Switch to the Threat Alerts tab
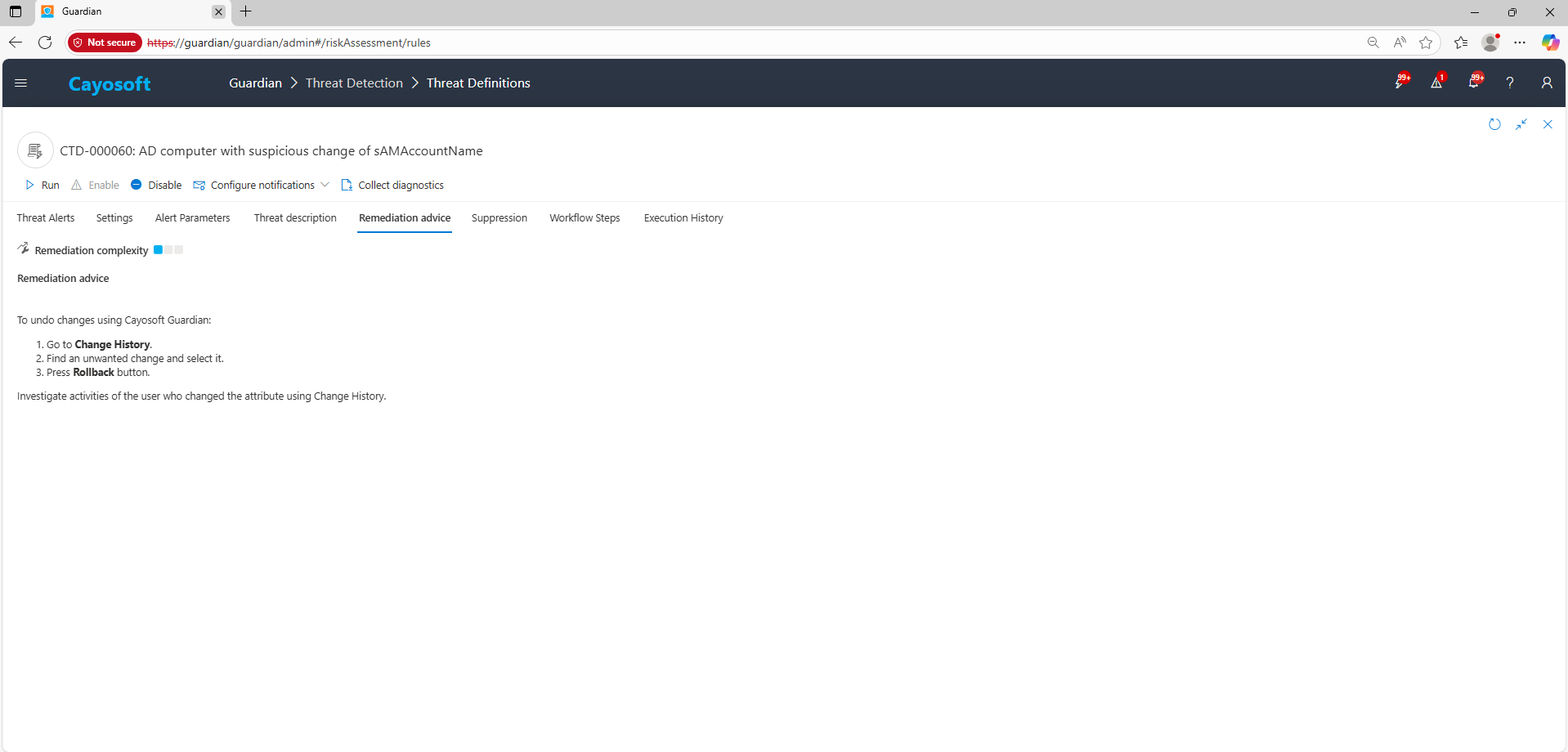This screenshot has height=752, width=1568. [x=46, y=218]
